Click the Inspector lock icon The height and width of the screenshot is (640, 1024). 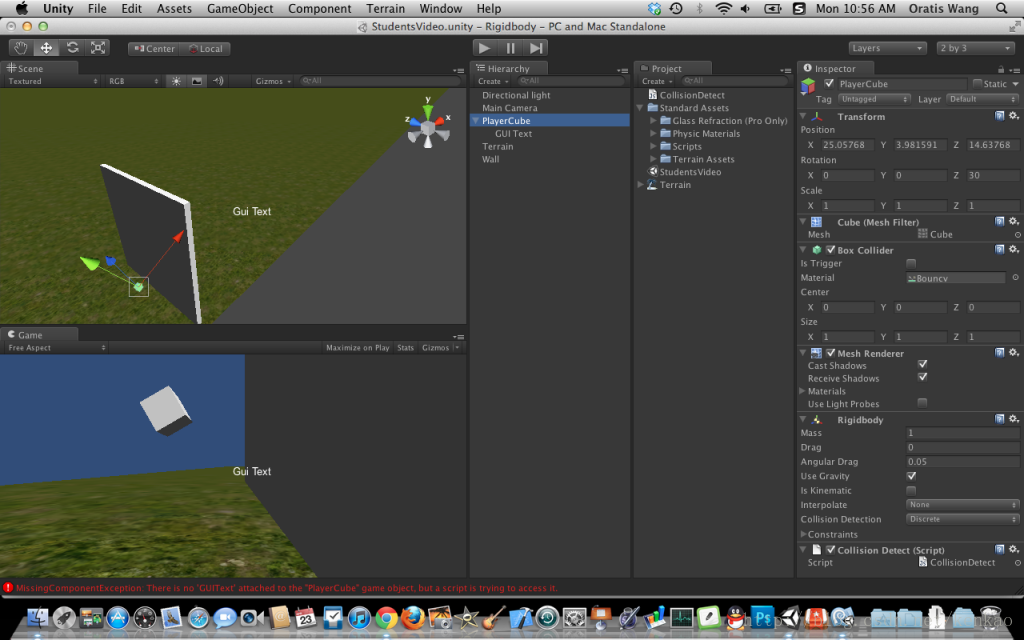tap(1000, 69)
